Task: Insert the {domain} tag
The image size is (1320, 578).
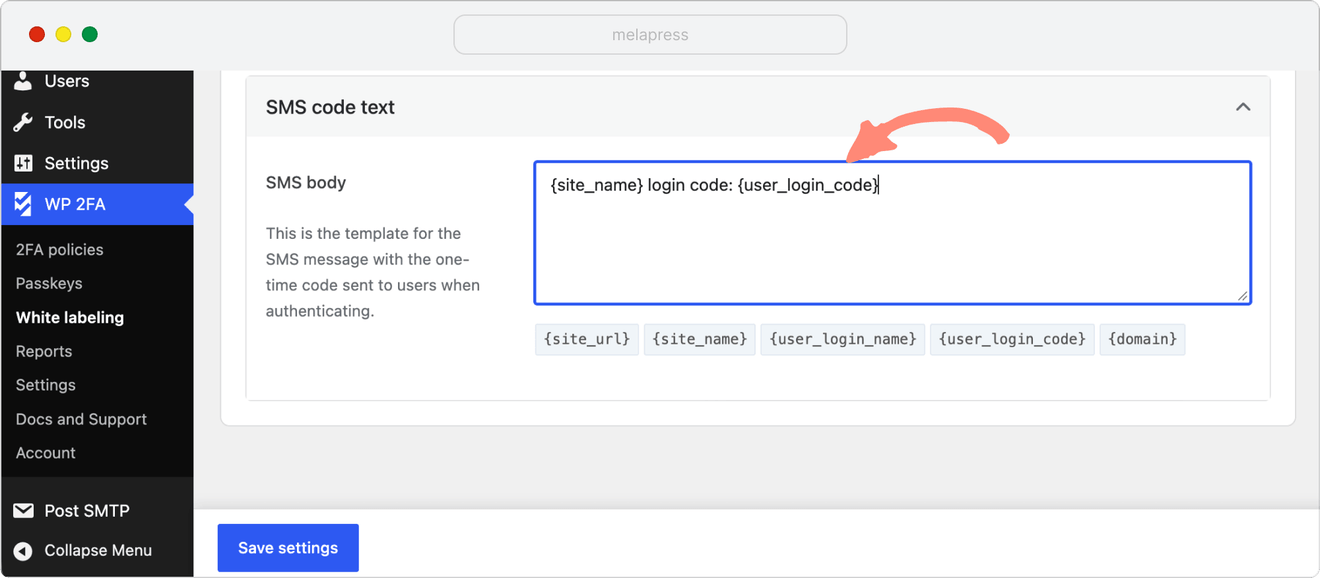Action: pyautogui.click(x=1142, y=339)
